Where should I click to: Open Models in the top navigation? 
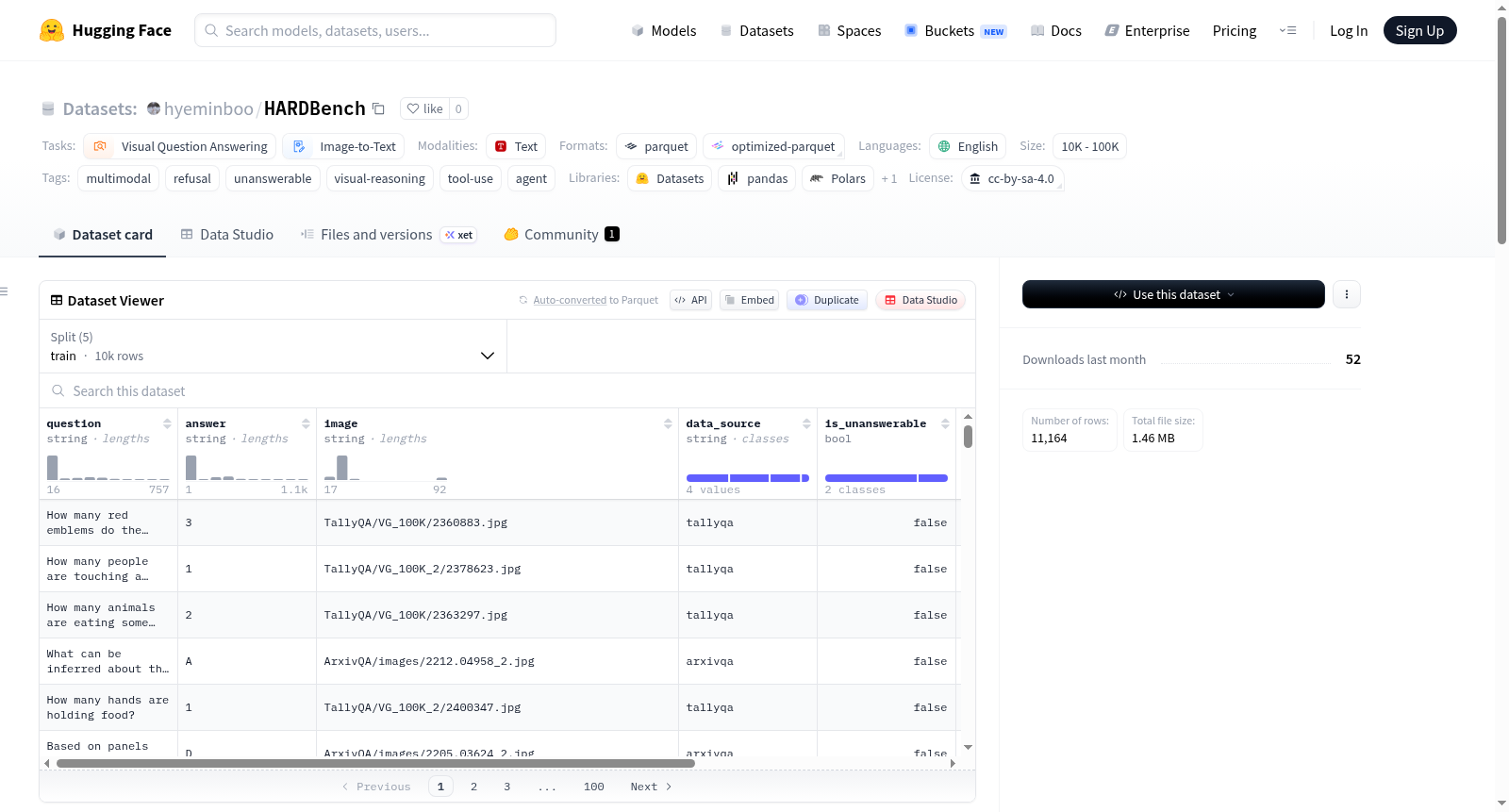664,30
